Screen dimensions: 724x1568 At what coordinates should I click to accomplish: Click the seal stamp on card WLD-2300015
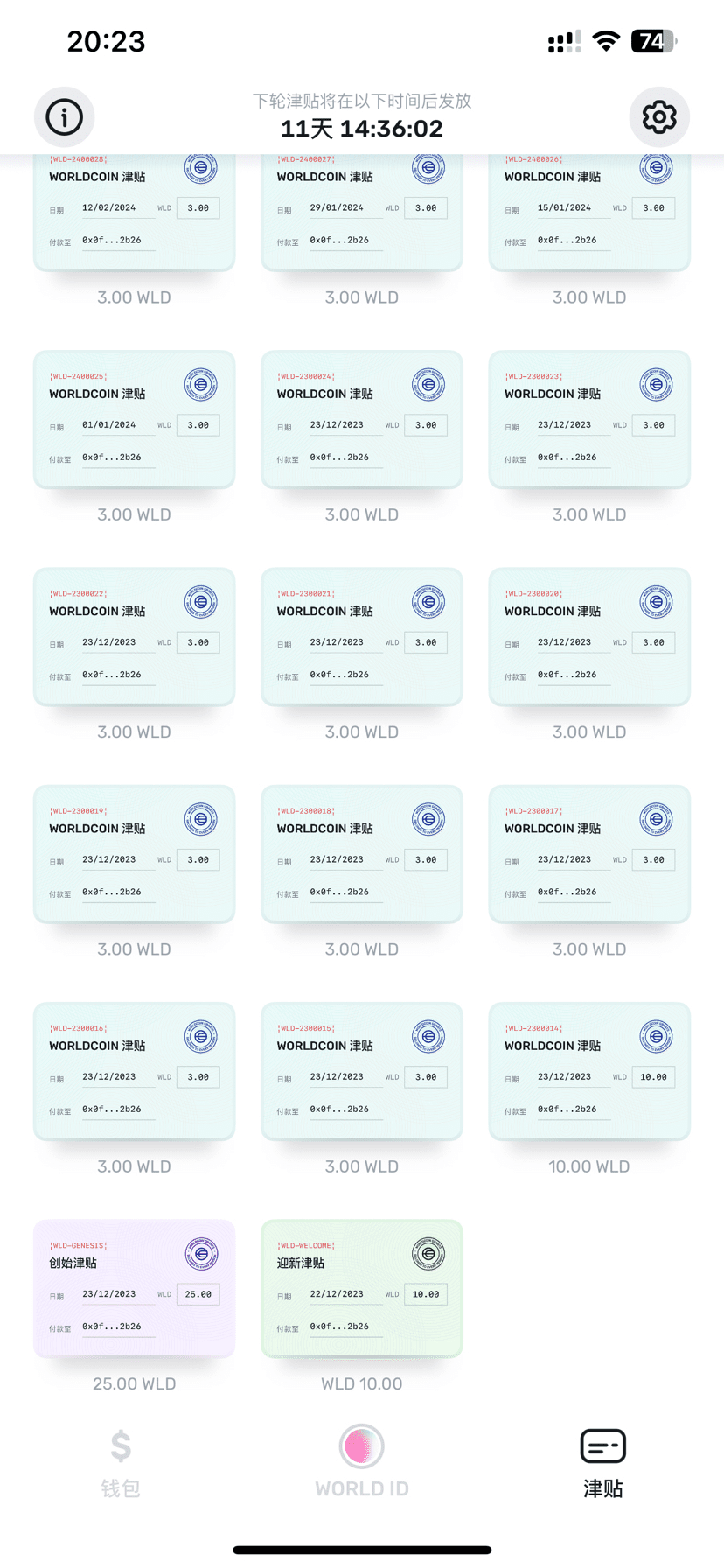[x=428, y=1036]
